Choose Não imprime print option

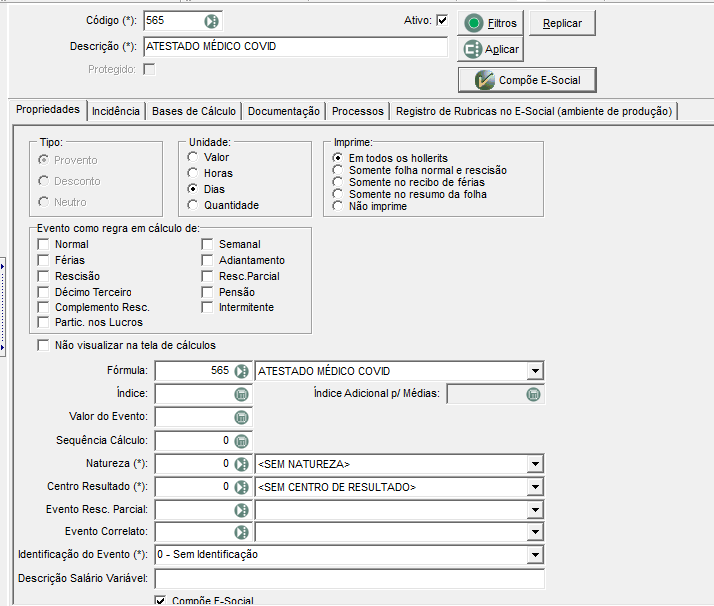point(337,206)
